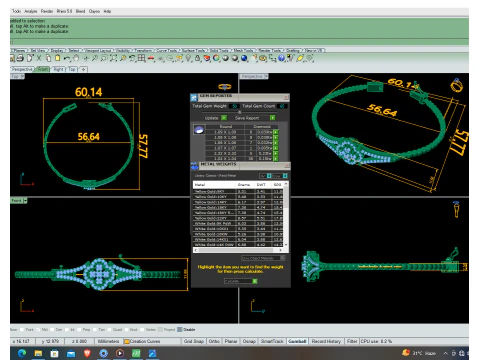Click the green Update button in Gem Reporter
Image resolution: width=480 pixels, height=360 pixels.
[224, 118]
